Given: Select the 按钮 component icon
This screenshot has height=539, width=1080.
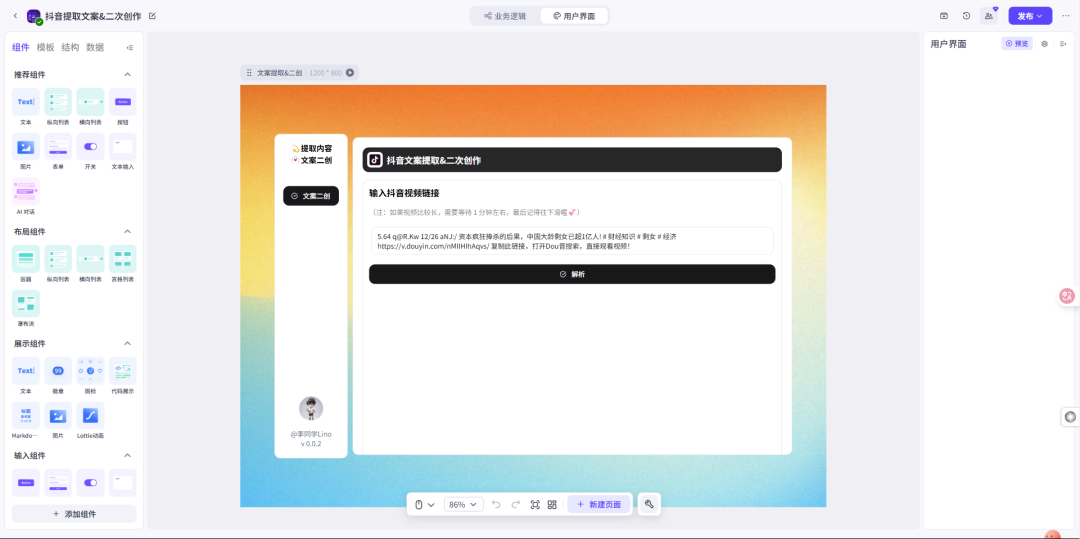Looking at the screenshot, I should tap(123, 102).
